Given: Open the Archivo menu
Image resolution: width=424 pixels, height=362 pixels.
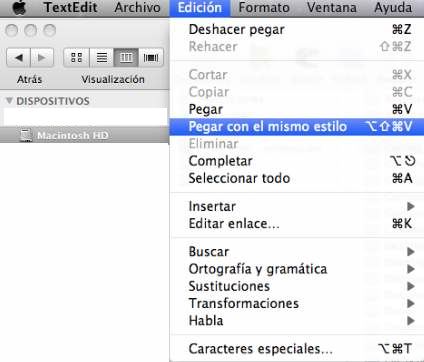Looking at the screenshot, I should [x=137, y=8].
